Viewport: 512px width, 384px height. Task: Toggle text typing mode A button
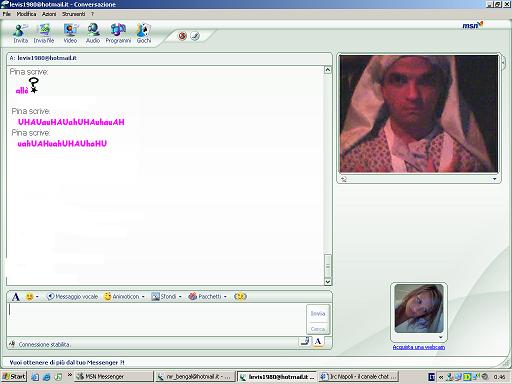pyautogui.click(x=318, y=341)
